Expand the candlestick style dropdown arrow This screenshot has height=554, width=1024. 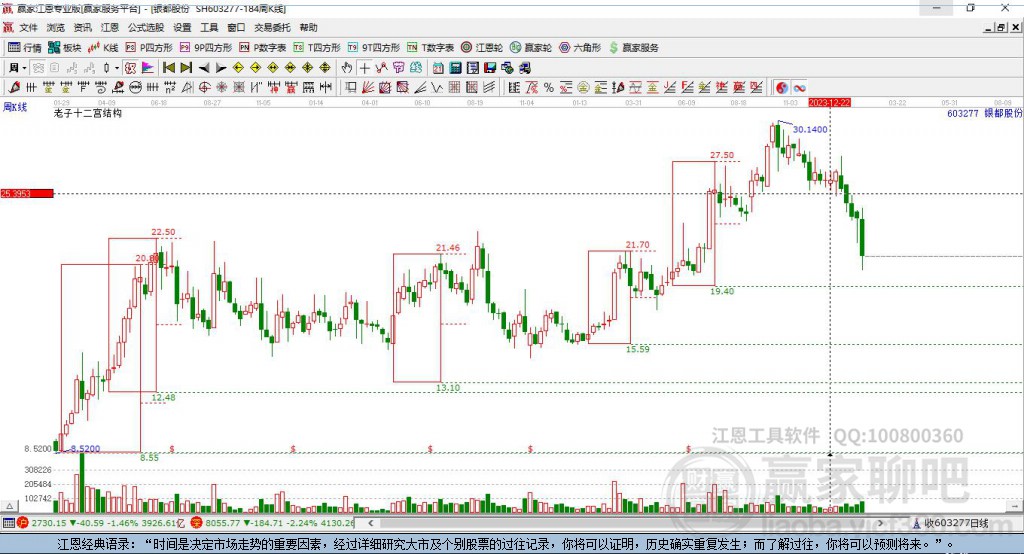point(117,68)
